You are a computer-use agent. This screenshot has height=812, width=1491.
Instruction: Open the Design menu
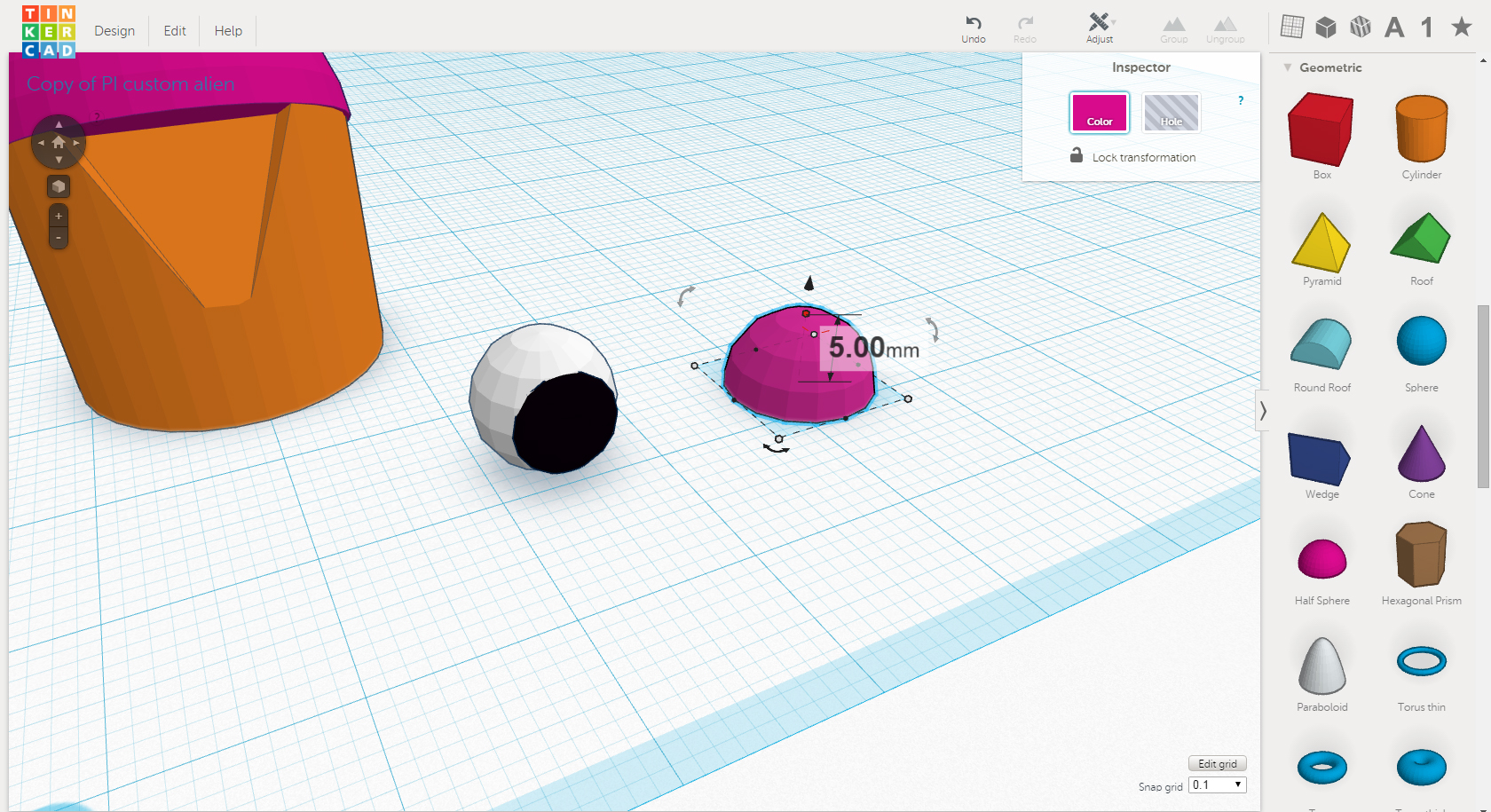coord(114,31)
